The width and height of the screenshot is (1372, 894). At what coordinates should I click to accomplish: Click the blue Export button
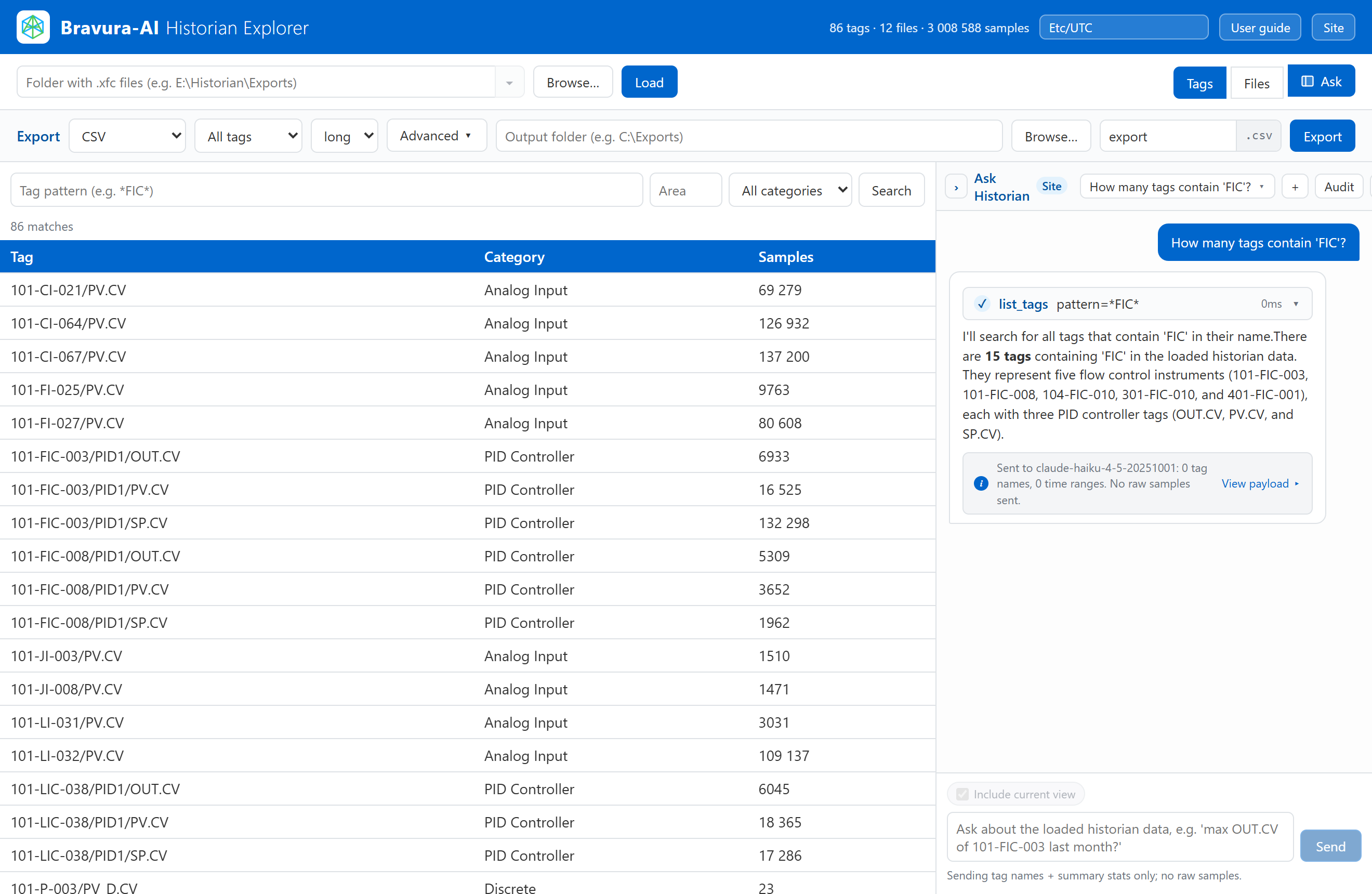tap(1322, 136)
